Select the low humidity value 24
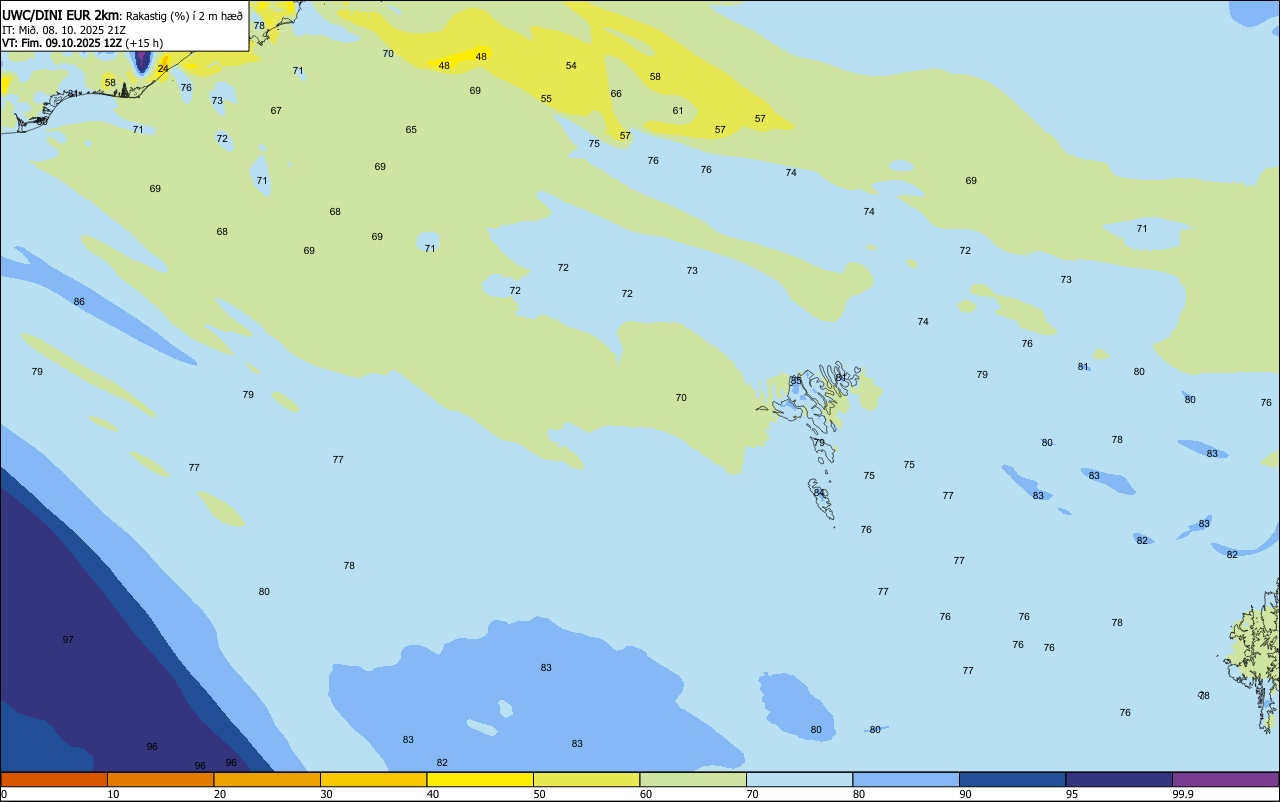The width and height of the screenshot is (1280, 802). coord(163,68)
